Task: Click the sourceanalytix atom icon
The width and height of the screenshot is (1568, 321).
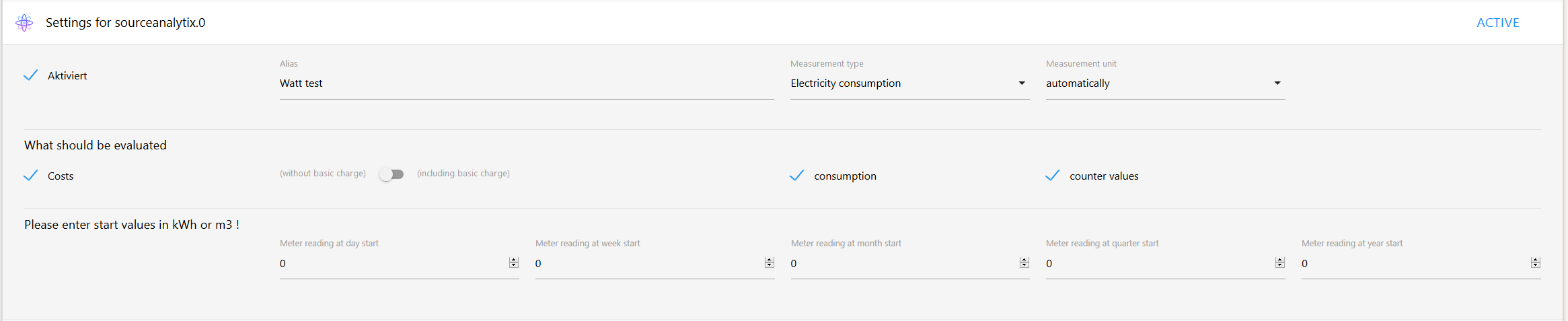Action: click(24, 23)
